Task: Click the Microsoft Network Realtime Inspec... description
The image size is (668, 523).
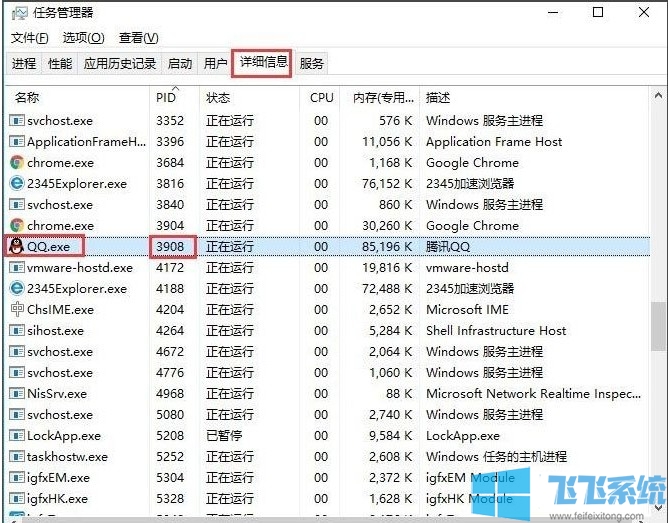Action: 533,394
